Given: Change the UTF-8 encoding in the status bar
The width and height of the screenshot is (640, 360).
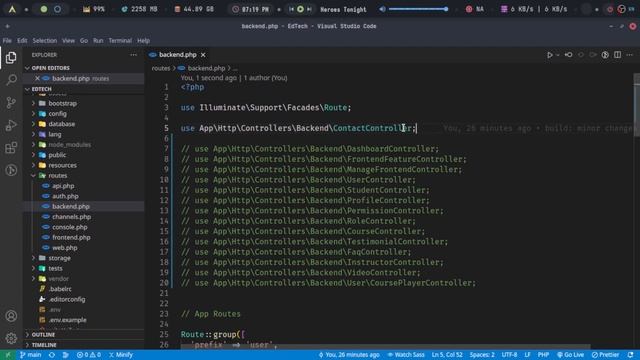Looking at the screenshot, I should (509, 355).
